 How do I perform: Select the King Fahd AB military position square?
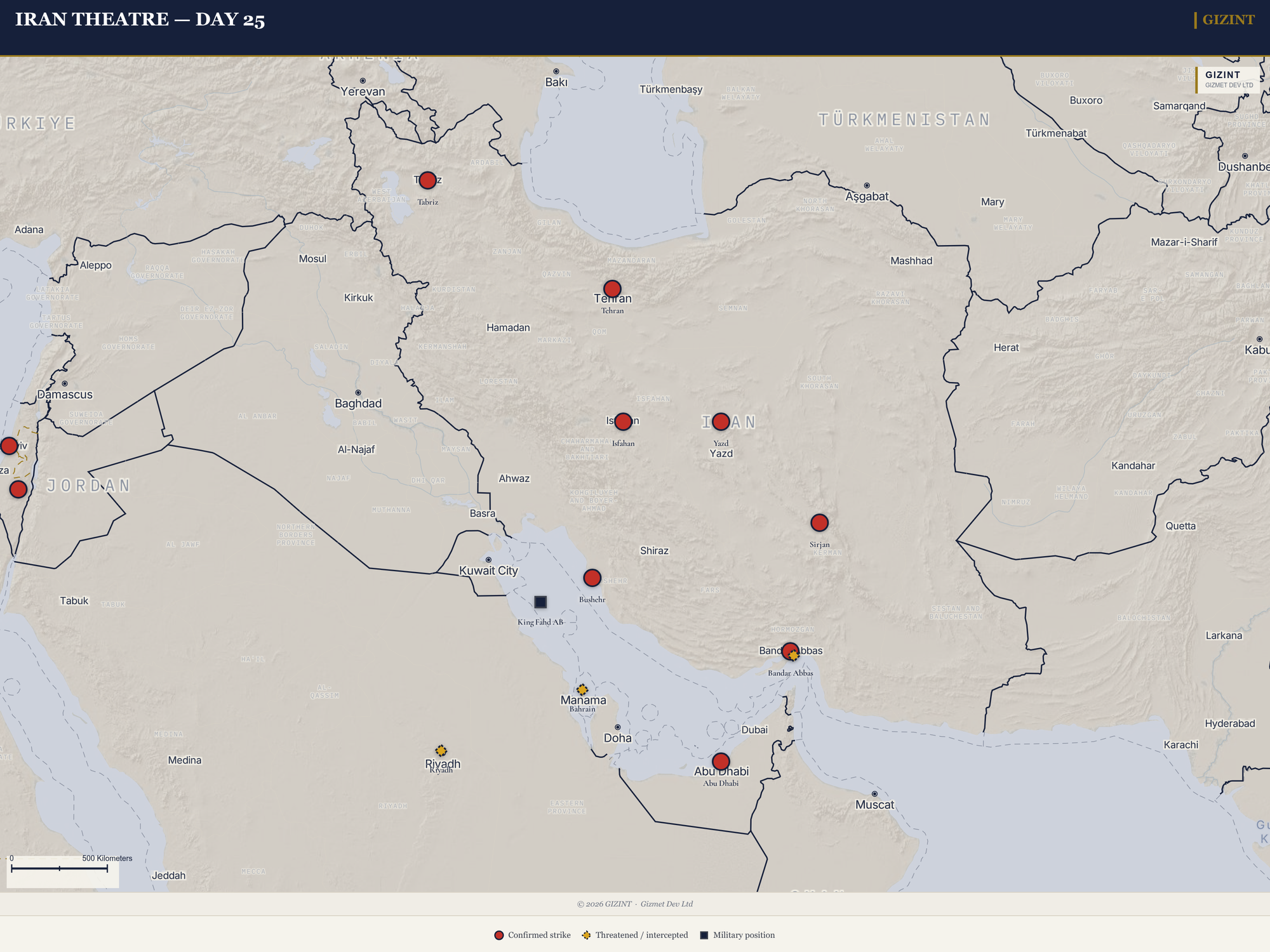pyautogui.click(x=540, y=600)
